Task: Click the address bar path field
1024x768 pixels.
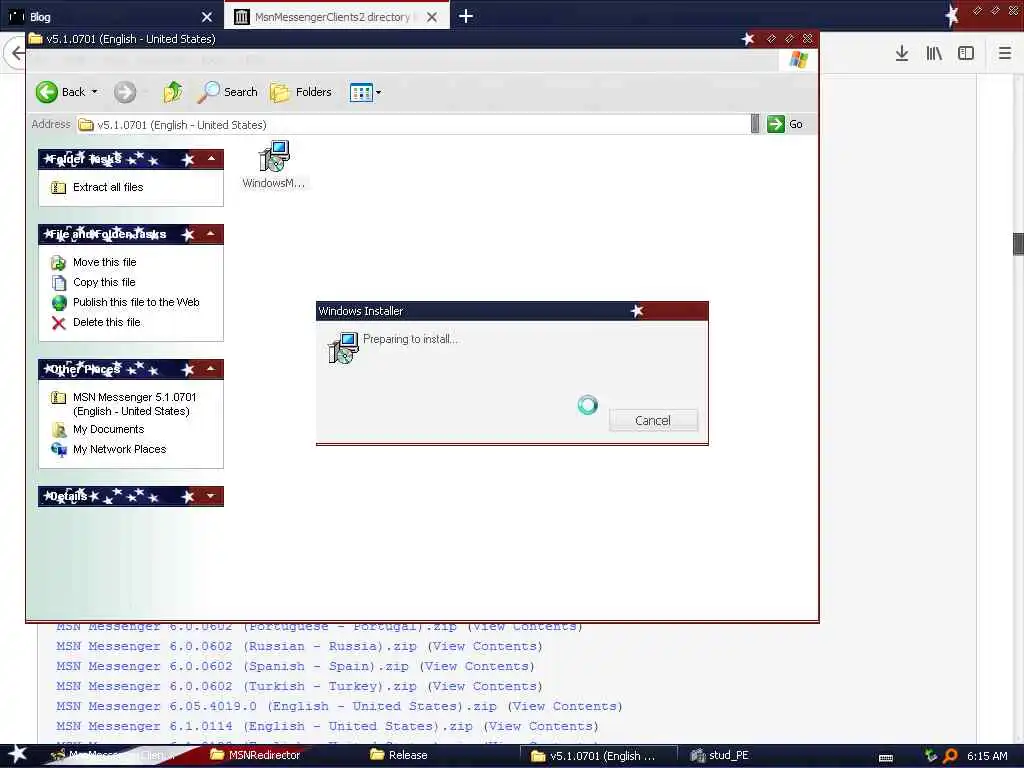Action: pos(413,125)
